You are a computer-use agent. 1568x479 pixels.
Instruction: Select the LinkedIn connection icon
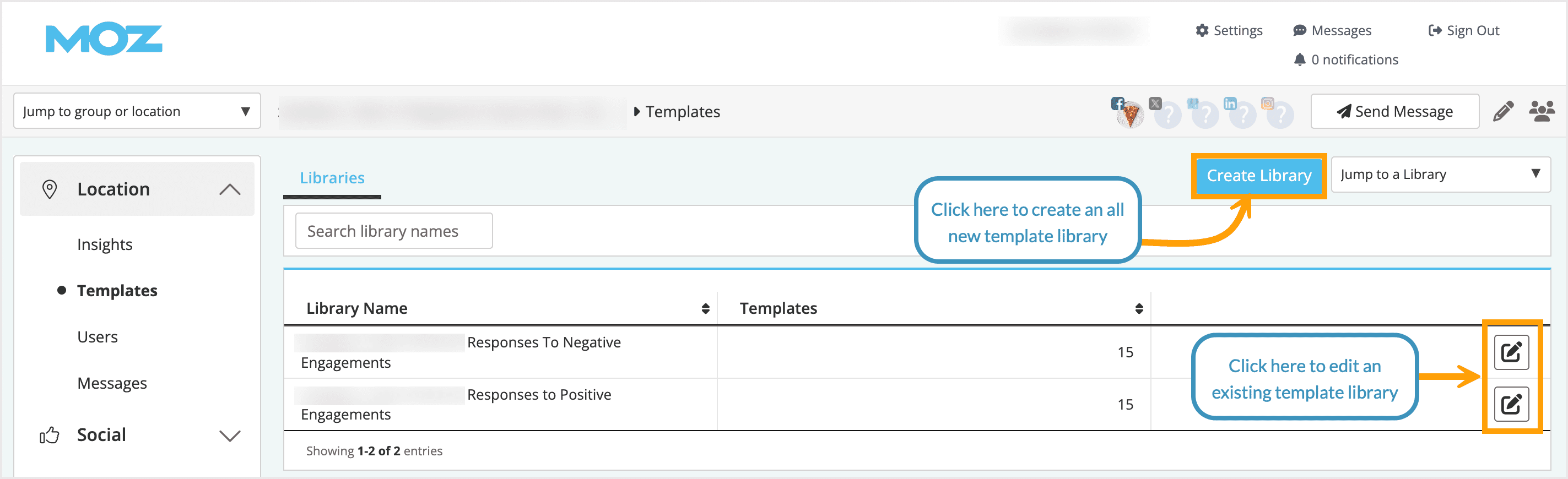click(x=1230, y=104)
